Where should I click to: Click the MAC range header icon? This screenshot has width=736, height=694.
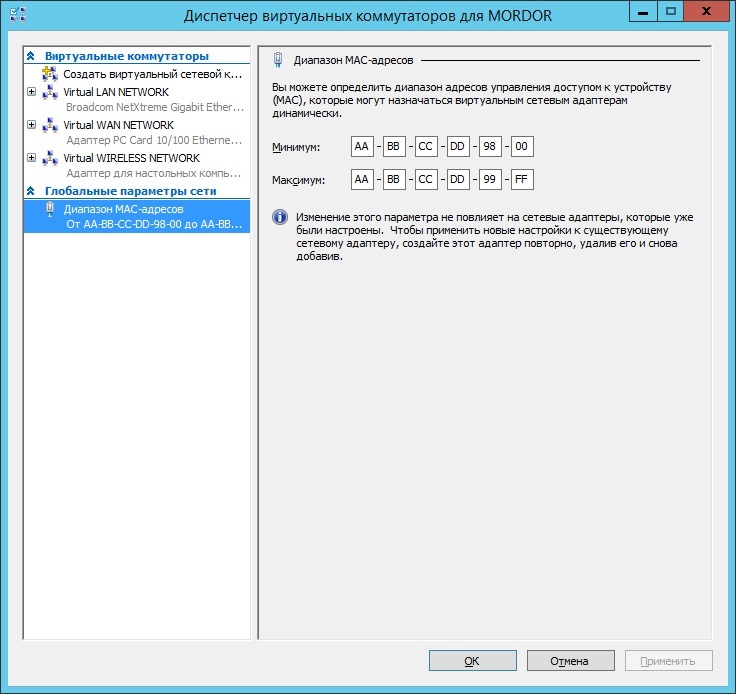279,60
